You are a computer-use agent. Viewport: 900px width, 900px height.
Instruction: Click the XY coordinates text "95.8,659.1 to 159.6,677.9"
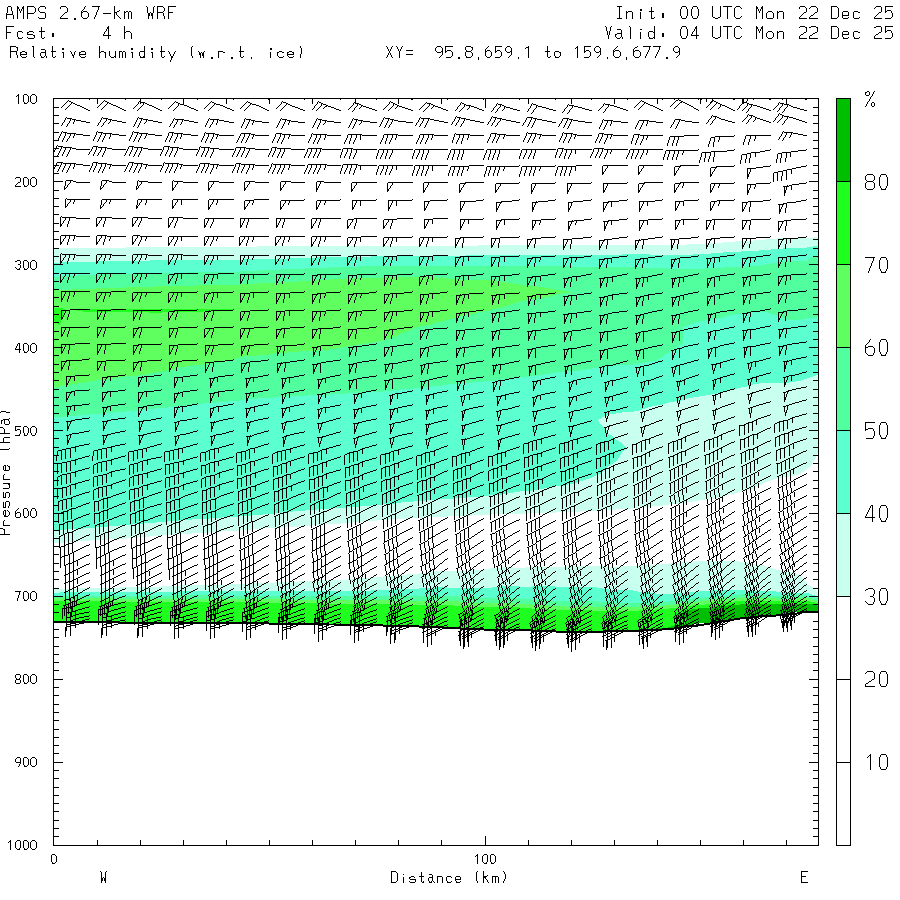(557, 53)
